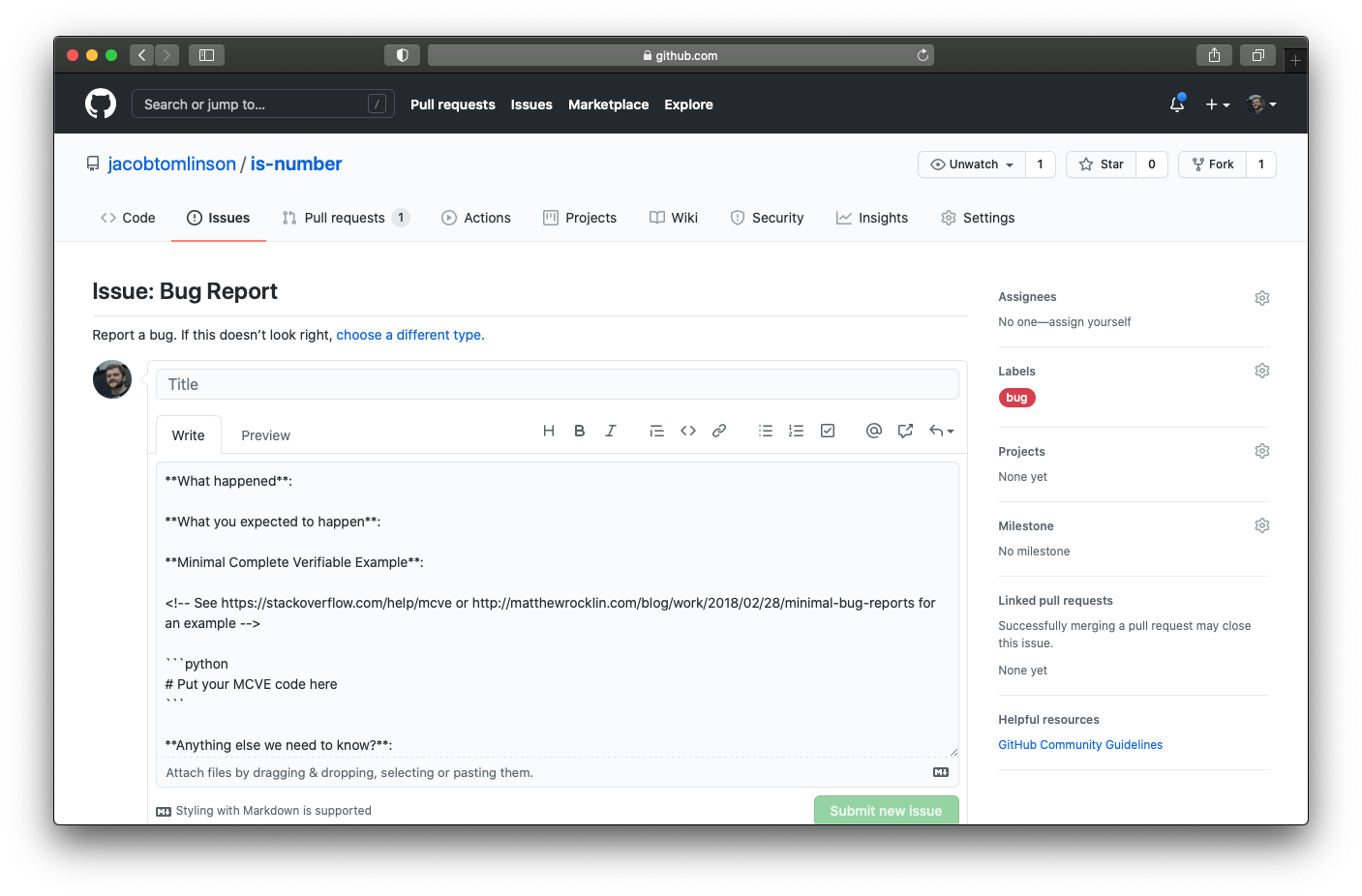This screenshot has width=1362, height=896.
Task: Click the issue Title input field
Action: (x=558, y=383)
